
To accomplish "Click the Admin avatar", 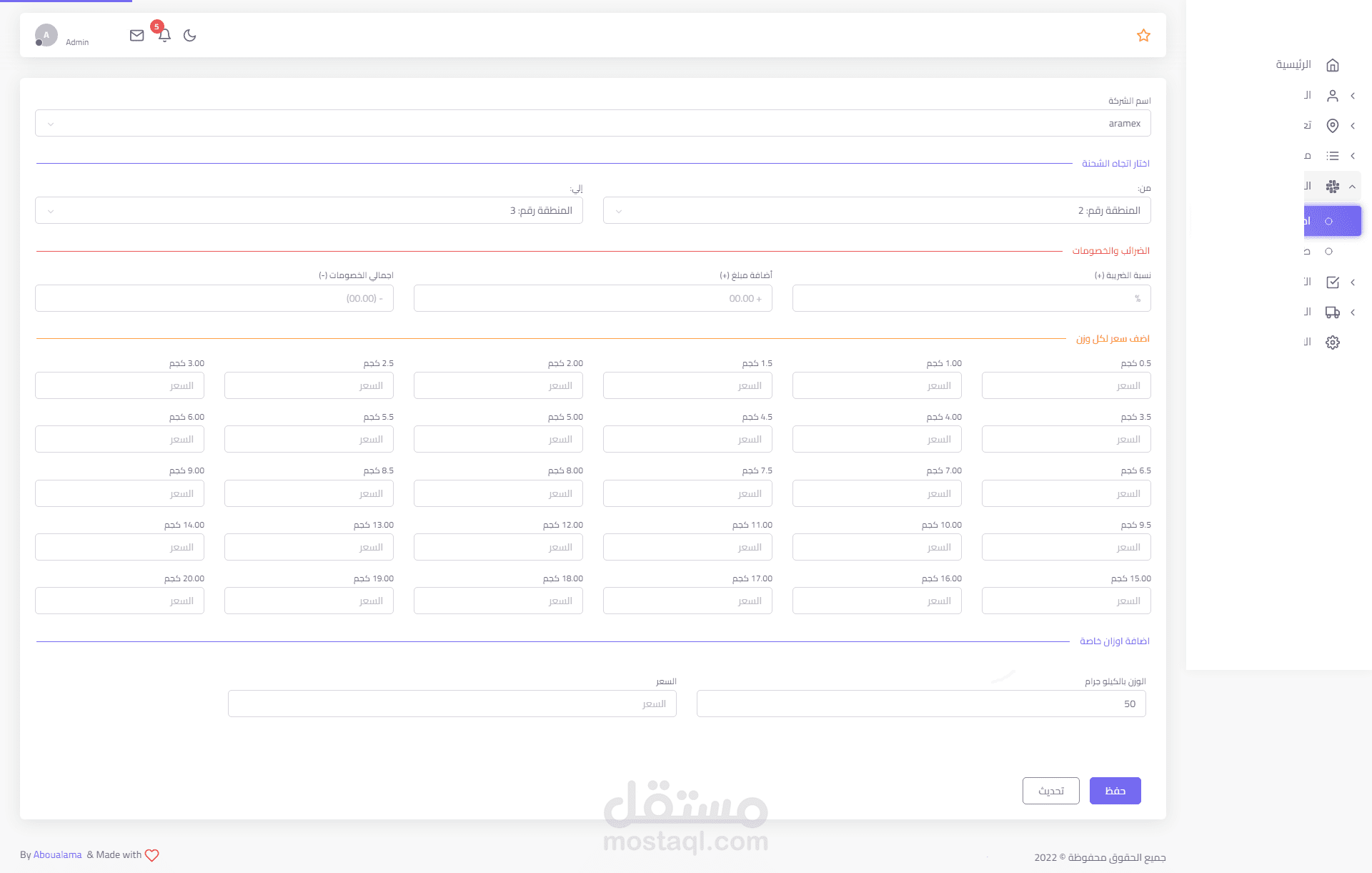I will point(46,35).
